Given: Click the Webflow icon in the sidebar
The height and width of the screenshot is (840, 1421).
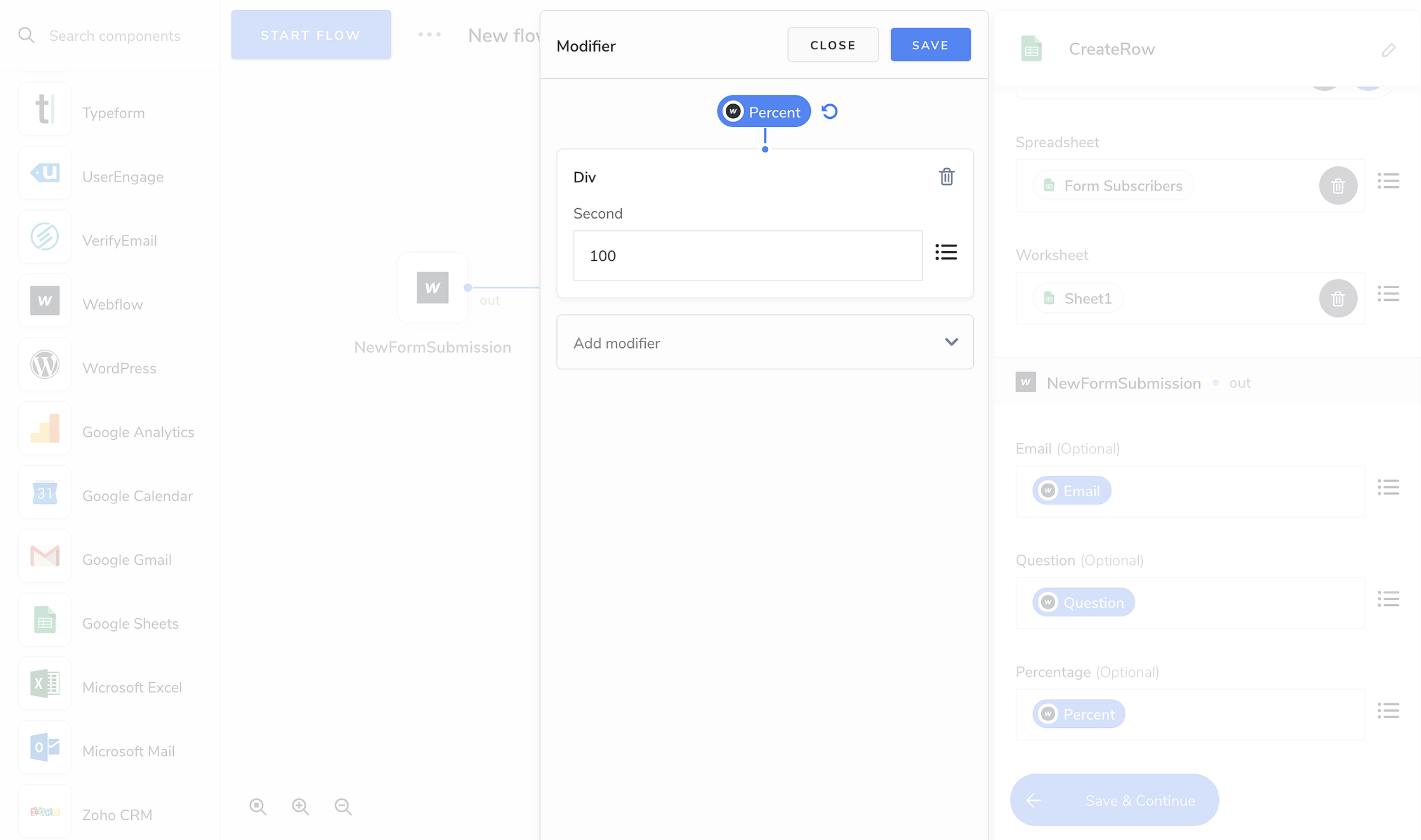Looking at the screenshot, I should coord(45,301).
